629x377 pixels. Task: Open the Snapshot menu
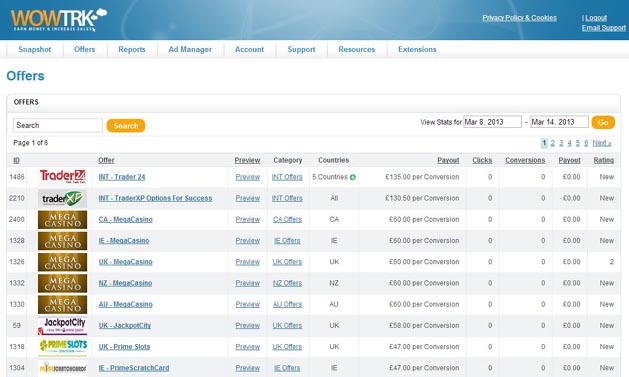pos(34,49)
